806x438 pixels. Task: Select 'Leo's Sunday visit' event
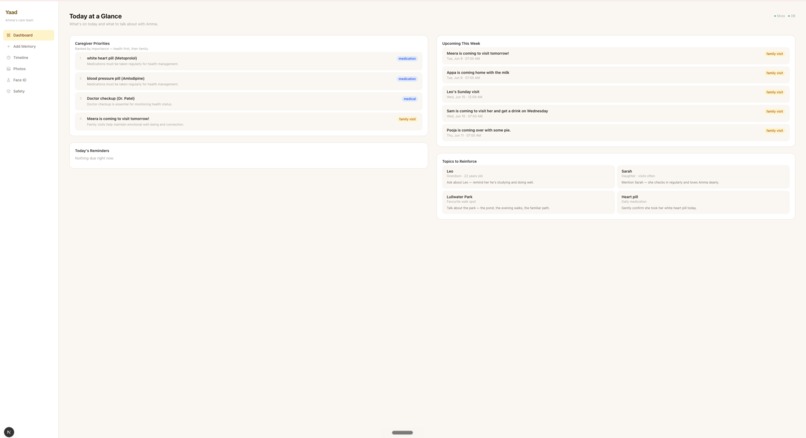coord(615,94)
